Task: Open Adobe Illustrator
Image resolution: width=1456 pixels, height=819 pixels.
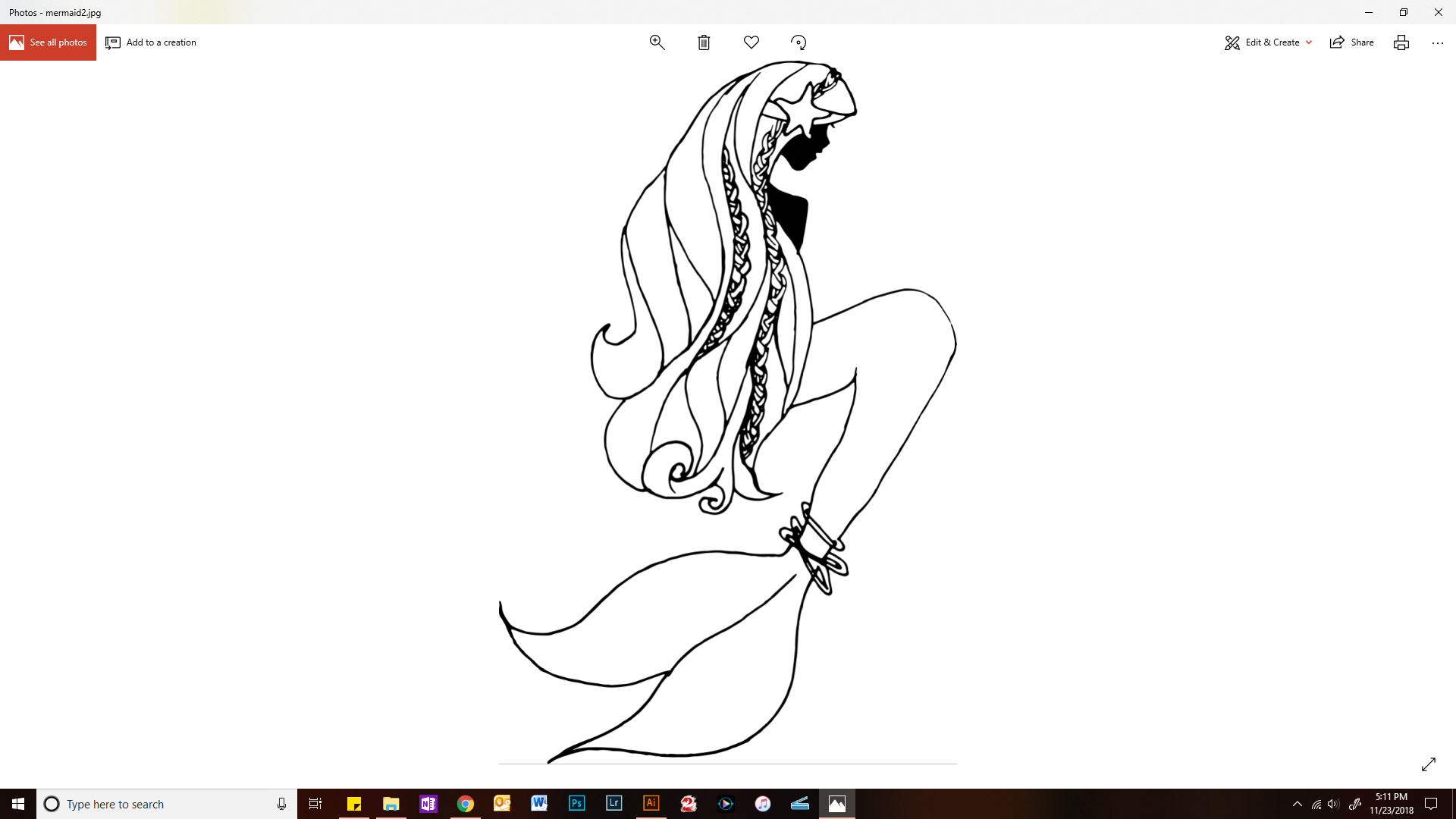Action: pos(651,804)
